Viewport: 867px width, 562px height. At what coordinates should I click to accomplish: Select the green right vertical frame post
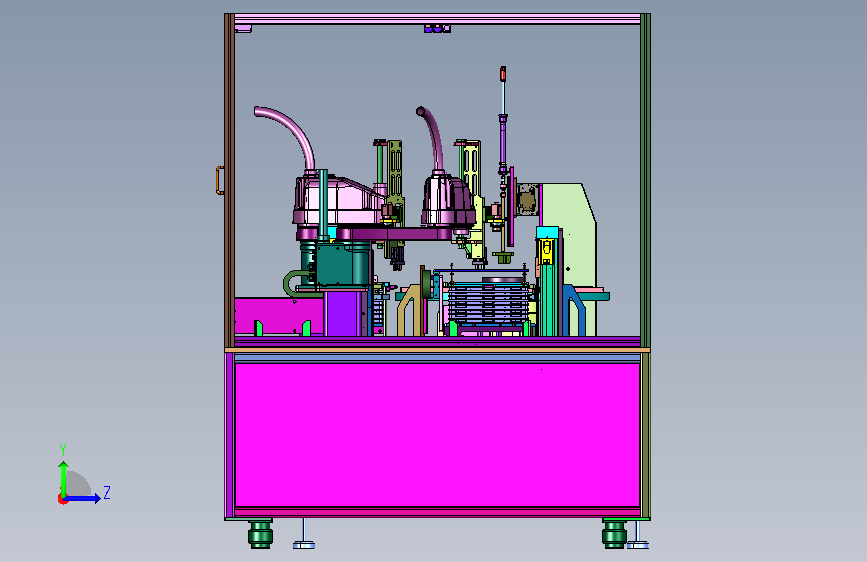point(645,180)
